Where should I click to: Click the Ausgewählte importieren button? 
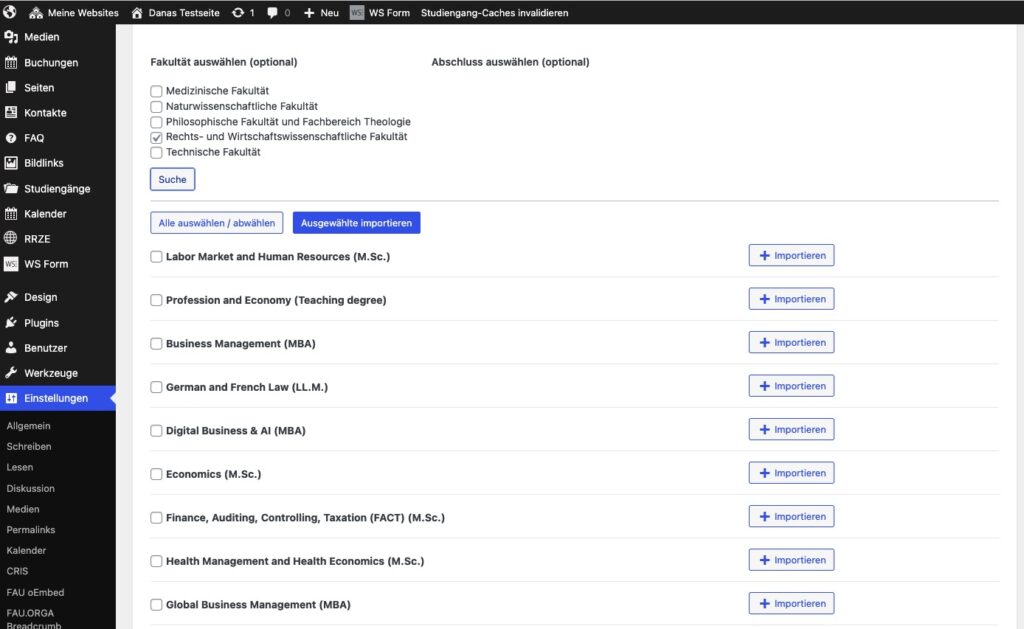click(x=356, y=223)
